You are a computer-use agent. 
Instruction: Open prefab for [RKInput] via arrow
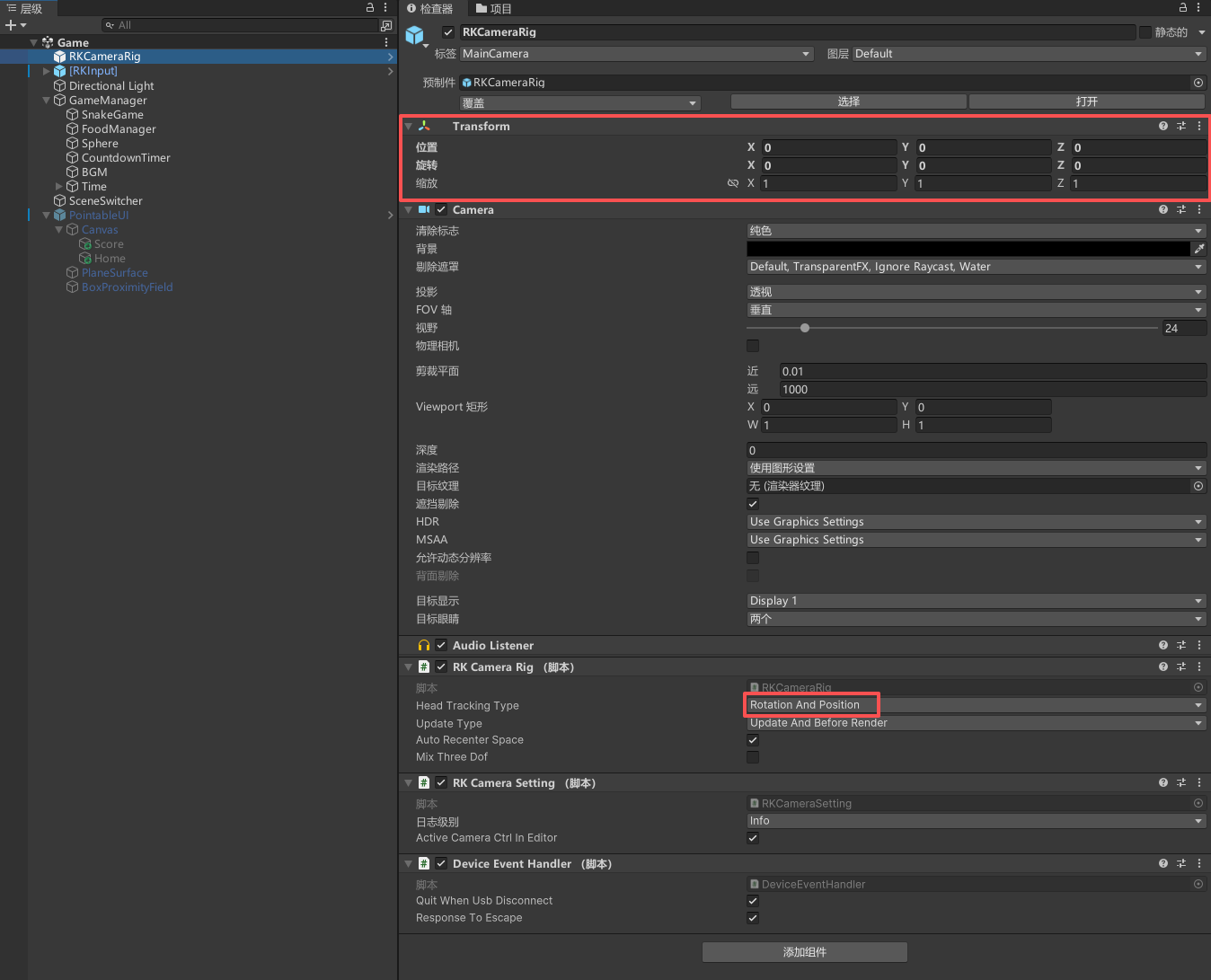[390, 71]
